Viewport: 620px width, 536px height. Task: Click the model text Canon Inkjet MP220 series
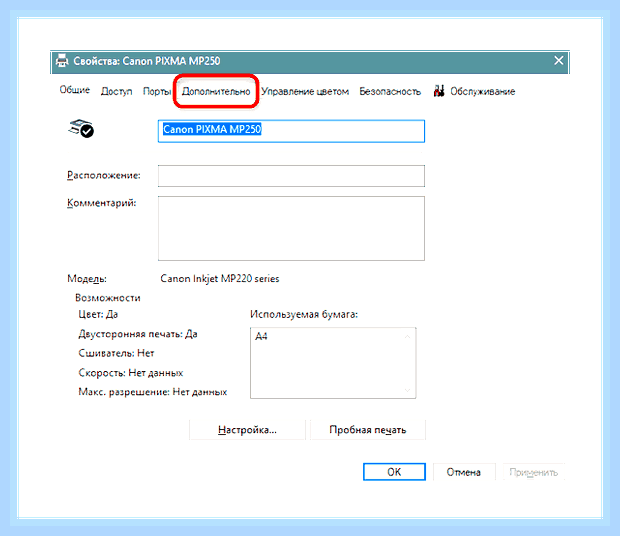pos(220,279)
